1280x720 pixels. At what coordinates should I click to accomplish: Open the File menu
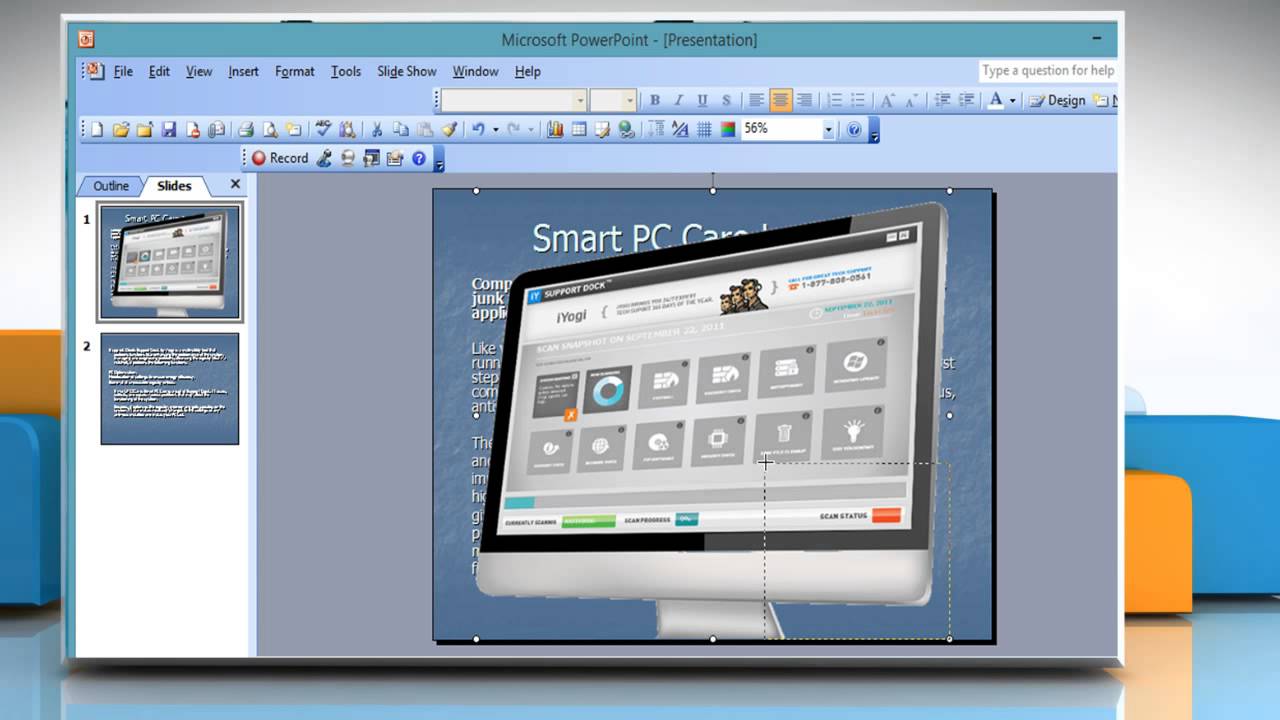[123, 71]
